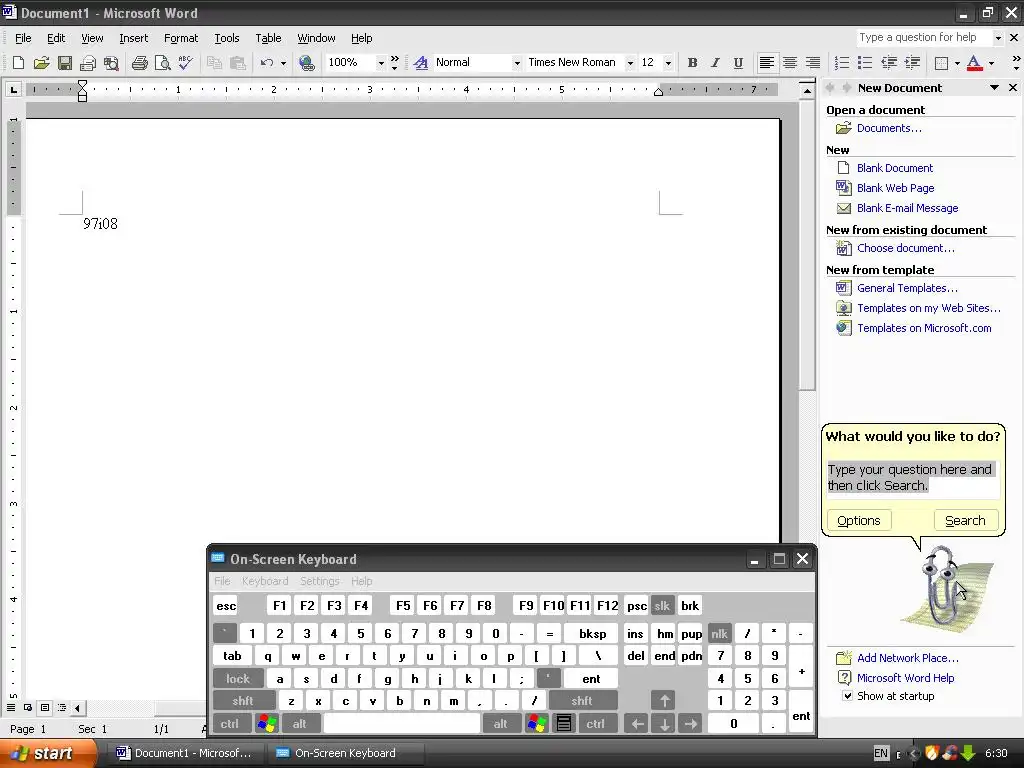Open Print Preview from the toolbar
This screenshot has width=1024, height=768.
[x=162, y=63]
